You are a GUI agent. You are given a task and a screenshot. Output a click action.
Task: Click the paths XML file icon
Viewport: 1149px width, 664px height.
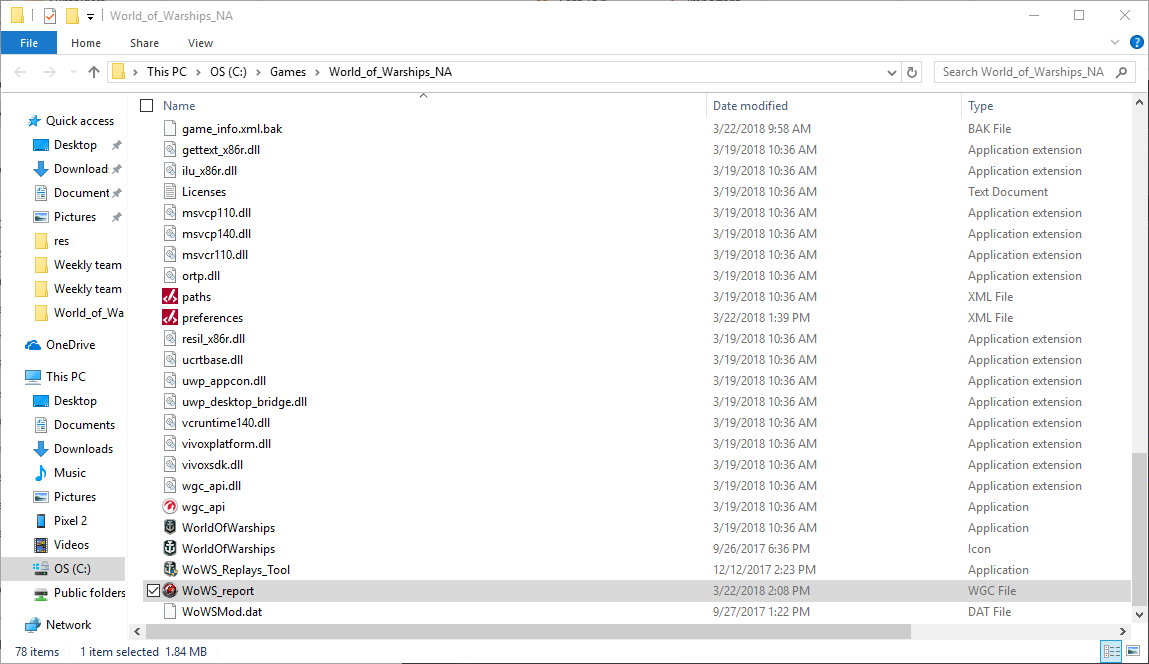tap(170, 297)
